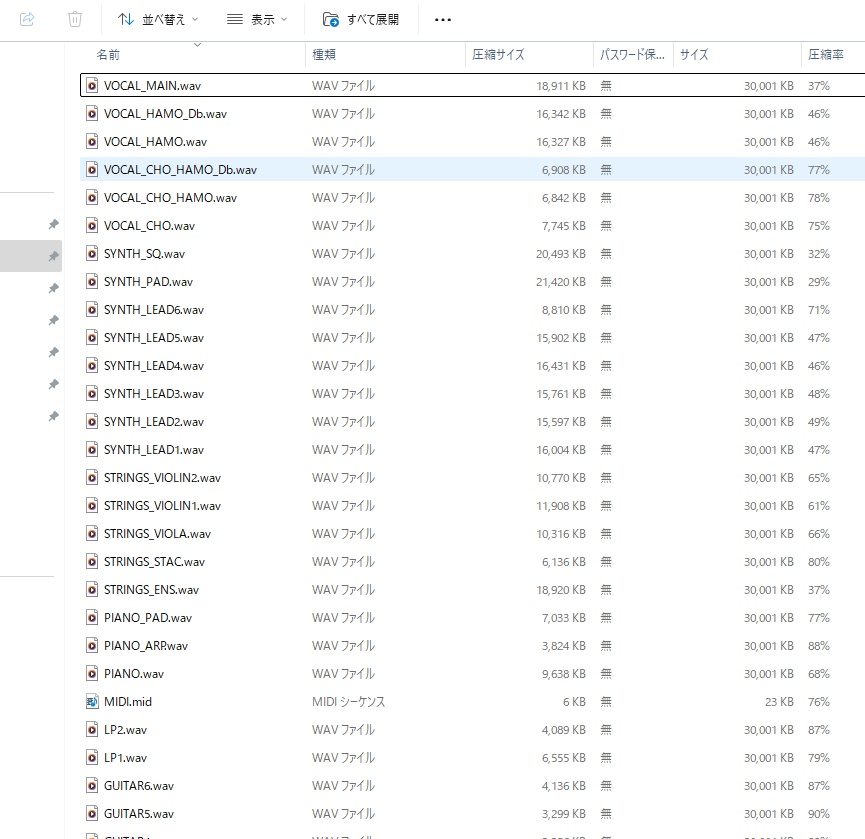Click the SYNTH_LEAD1.wav file icon
Image resolution: width=865 pixels, height=839 pixels.
tap(92, 450)
